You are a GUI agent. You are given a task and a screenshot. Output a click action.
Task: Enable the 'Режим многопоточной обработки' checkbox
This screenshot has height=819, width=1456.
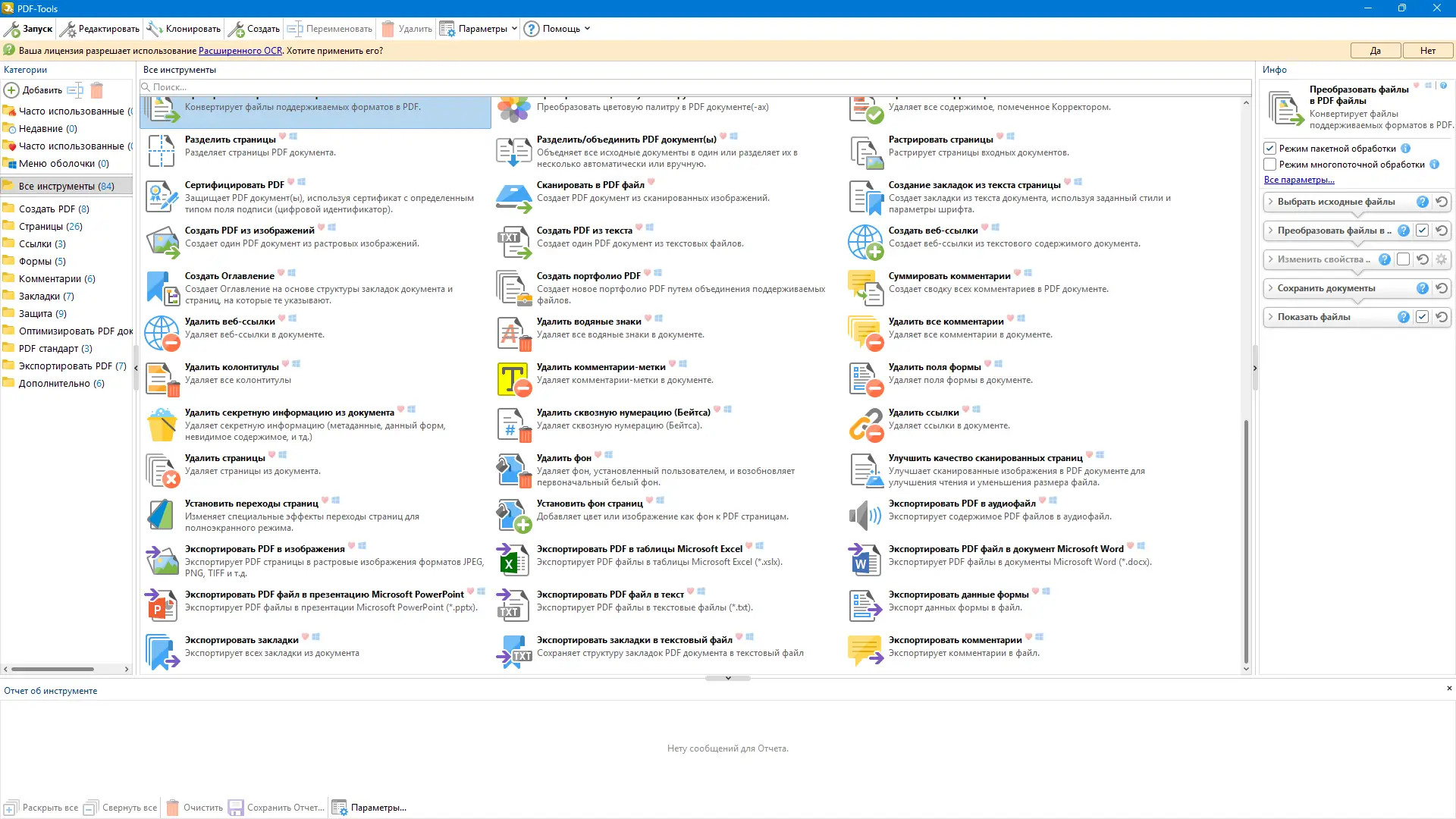pyautogui.click(x=1270, y=165)
